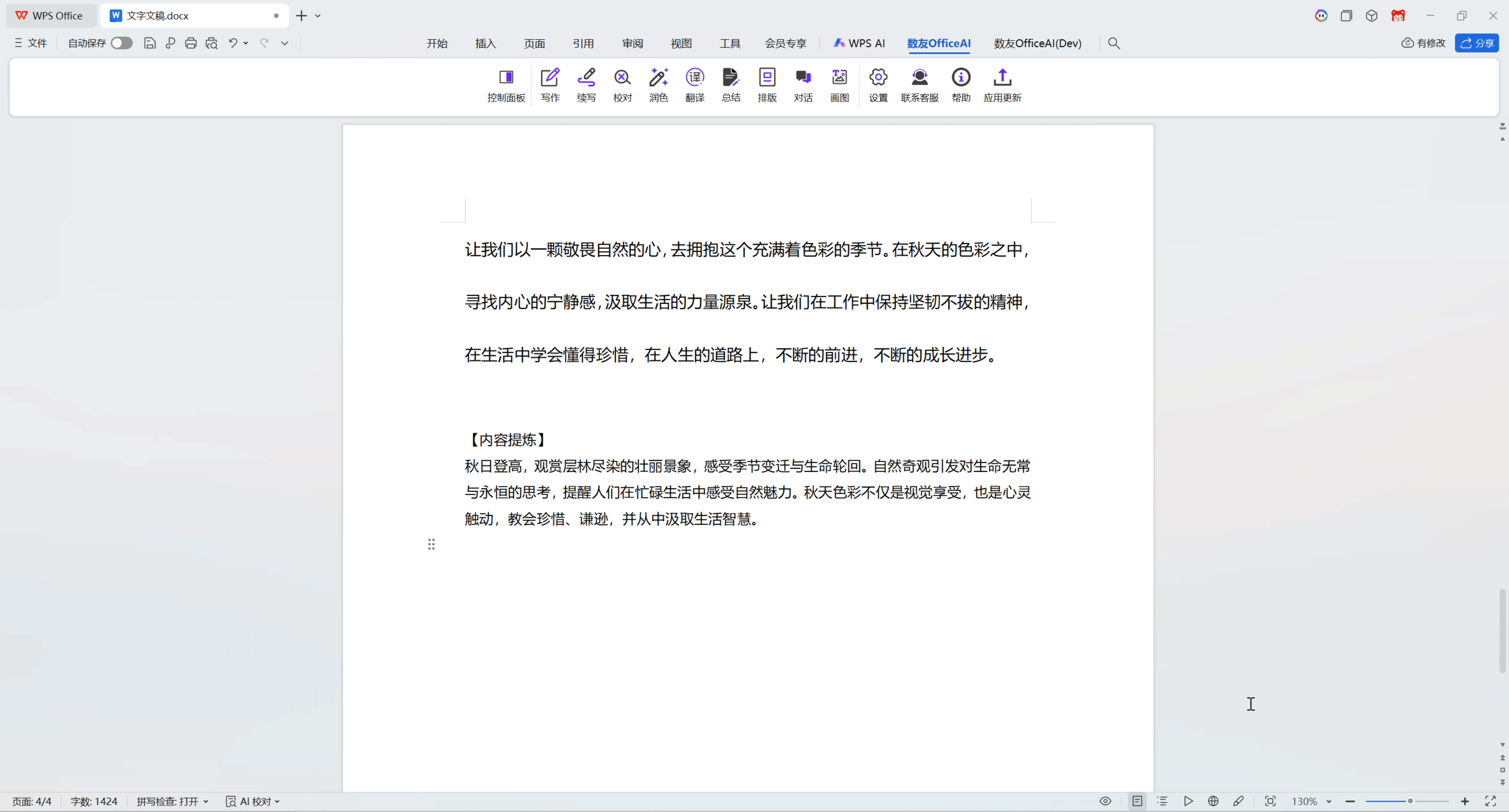Open the AI 校对 dropdown in status bar
Image resolution: width=1509 pixels, height=812 pixels.
tap(253, 801)
